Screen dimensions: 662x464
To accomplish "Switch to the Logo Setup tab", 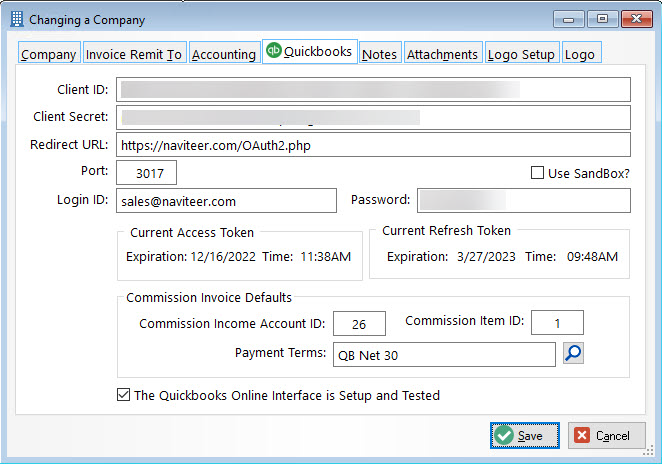I will point(521,54).
